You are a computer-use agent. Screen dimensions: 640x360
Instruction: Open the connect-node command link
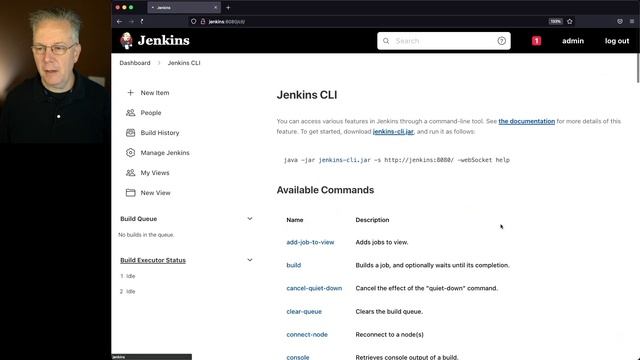307,334
